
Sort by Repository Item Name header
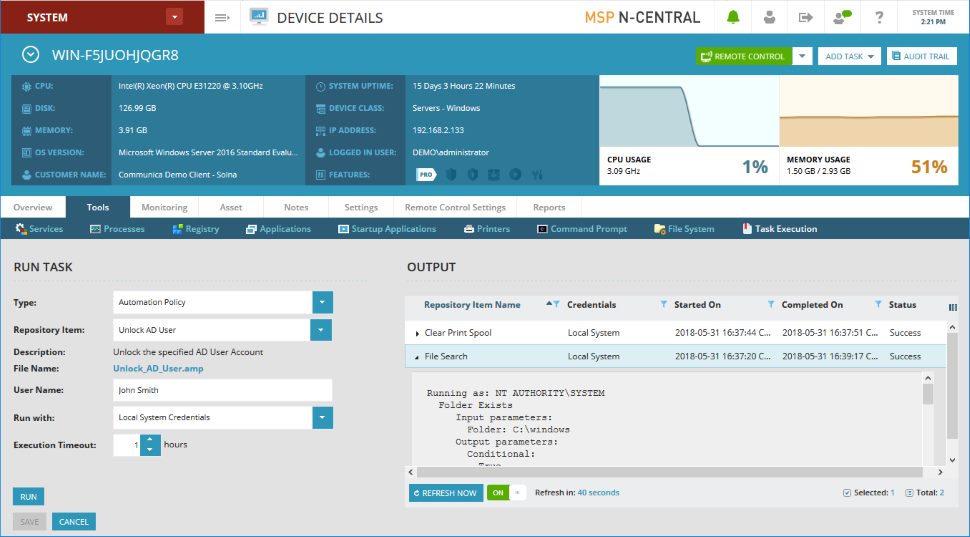click(x=472, y=304)
